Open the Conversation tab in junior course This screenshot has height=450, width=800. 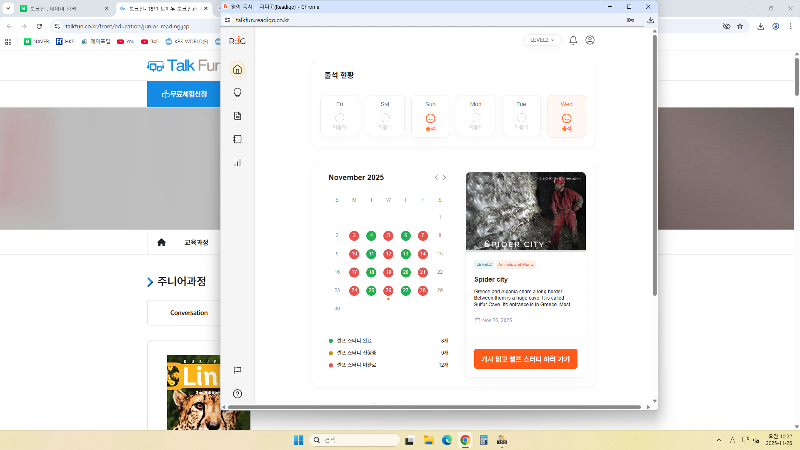pyautogui.click(x=188, y=313)
